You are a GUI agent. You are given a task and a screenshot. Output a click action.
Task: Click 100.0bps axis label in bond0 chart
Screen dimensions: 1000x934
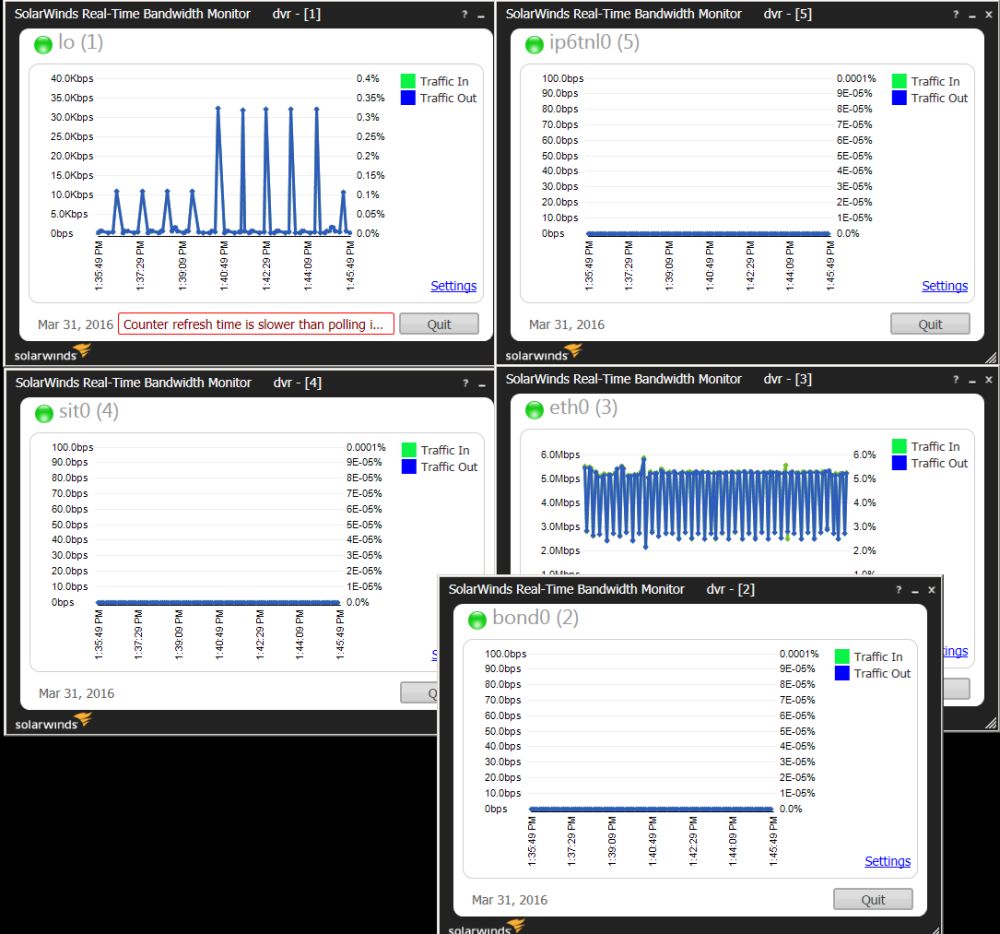(506, 653)
